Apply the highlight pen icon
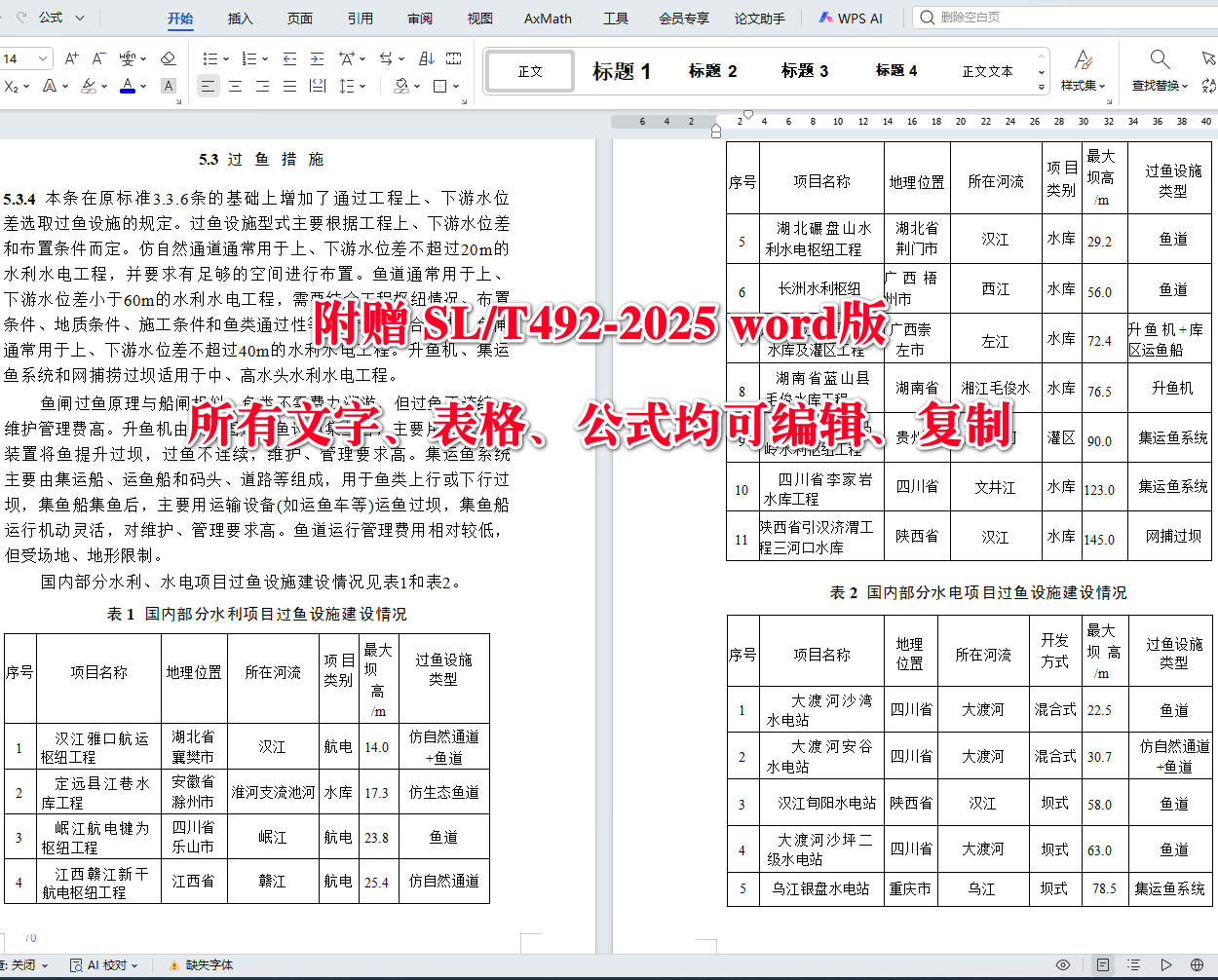 [87, 86]
